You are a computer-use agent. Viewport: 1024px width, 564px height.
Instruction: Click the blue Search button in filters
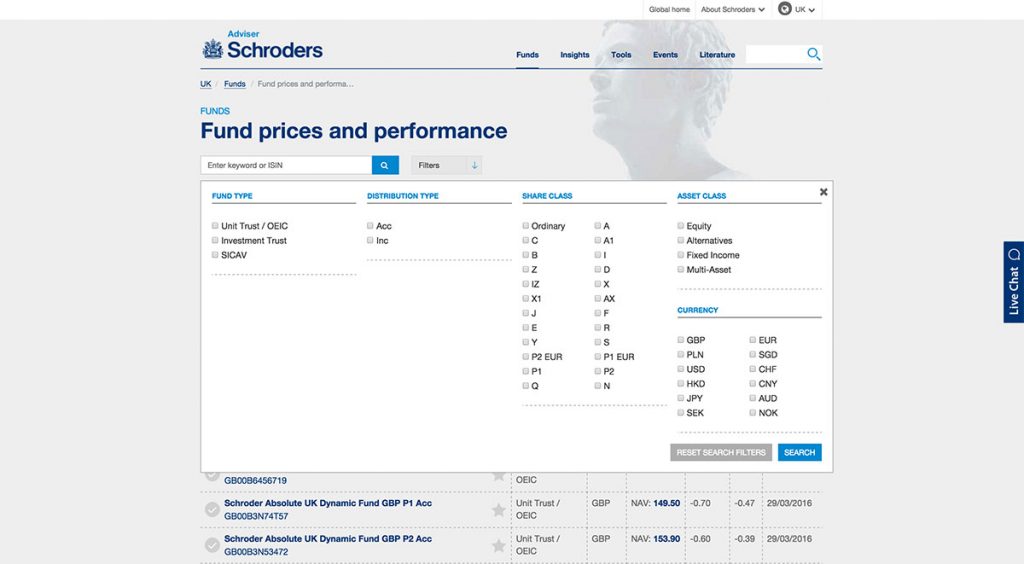pos(799,452)
